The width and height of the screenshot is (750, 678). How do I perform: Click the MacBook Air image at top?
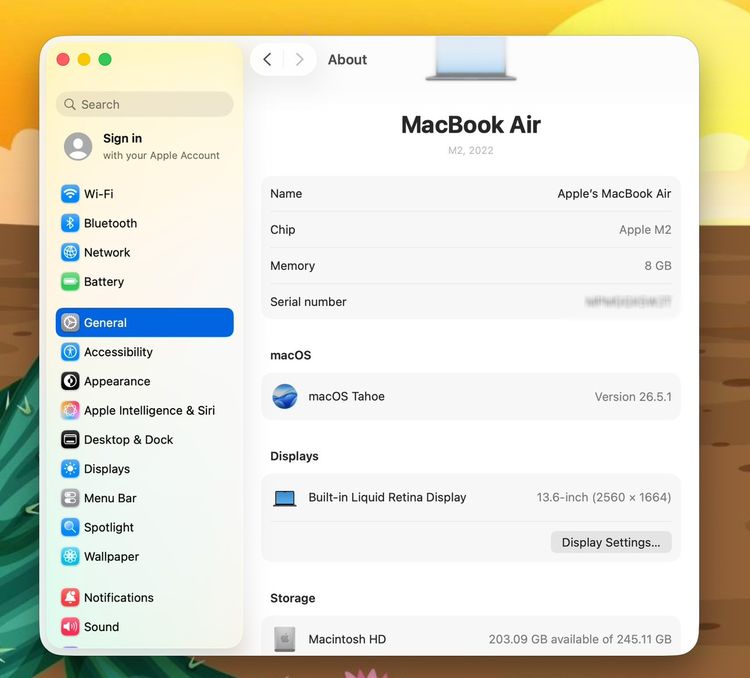471,58
